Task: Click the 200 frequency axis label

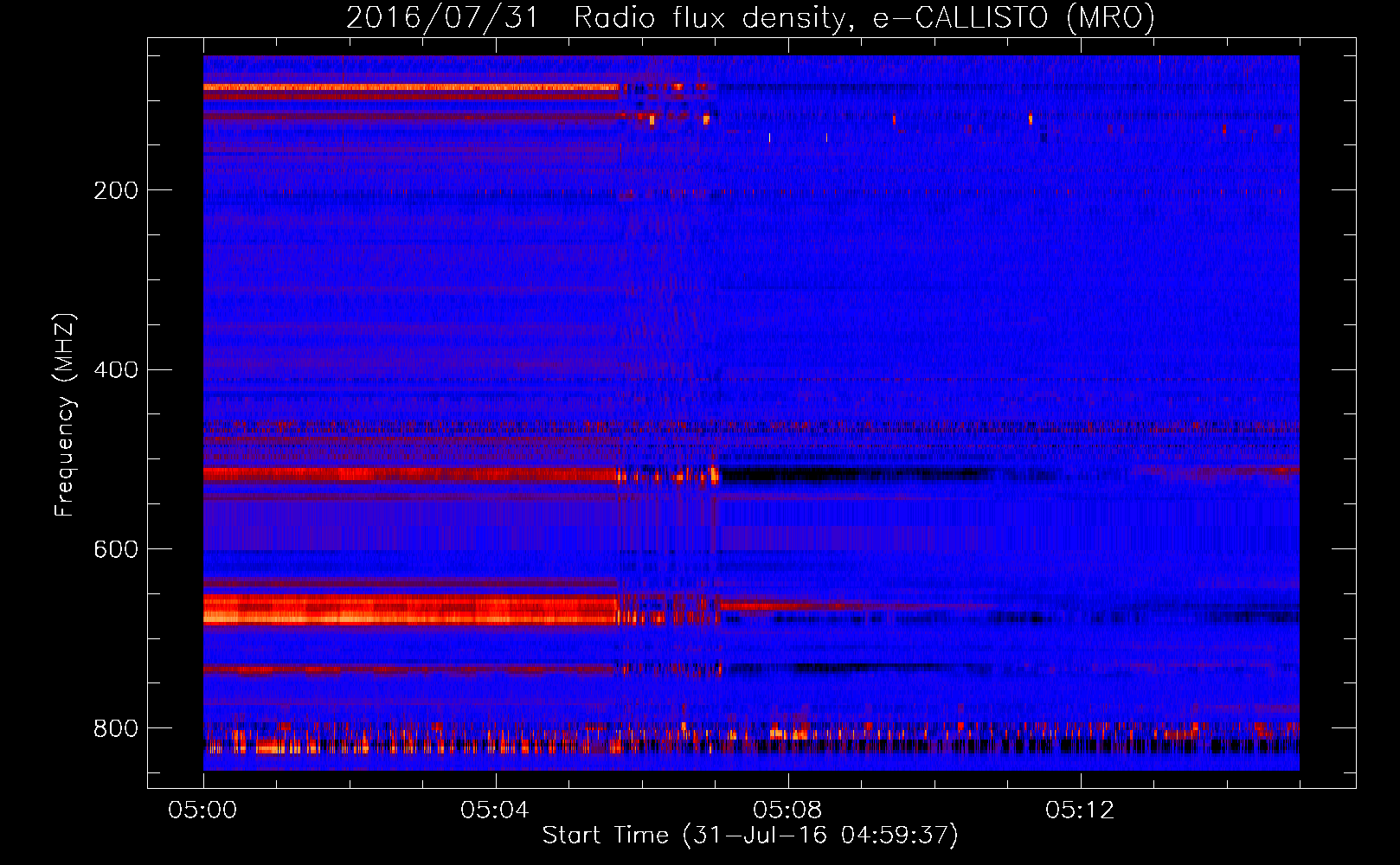Action: click(116, 190)
